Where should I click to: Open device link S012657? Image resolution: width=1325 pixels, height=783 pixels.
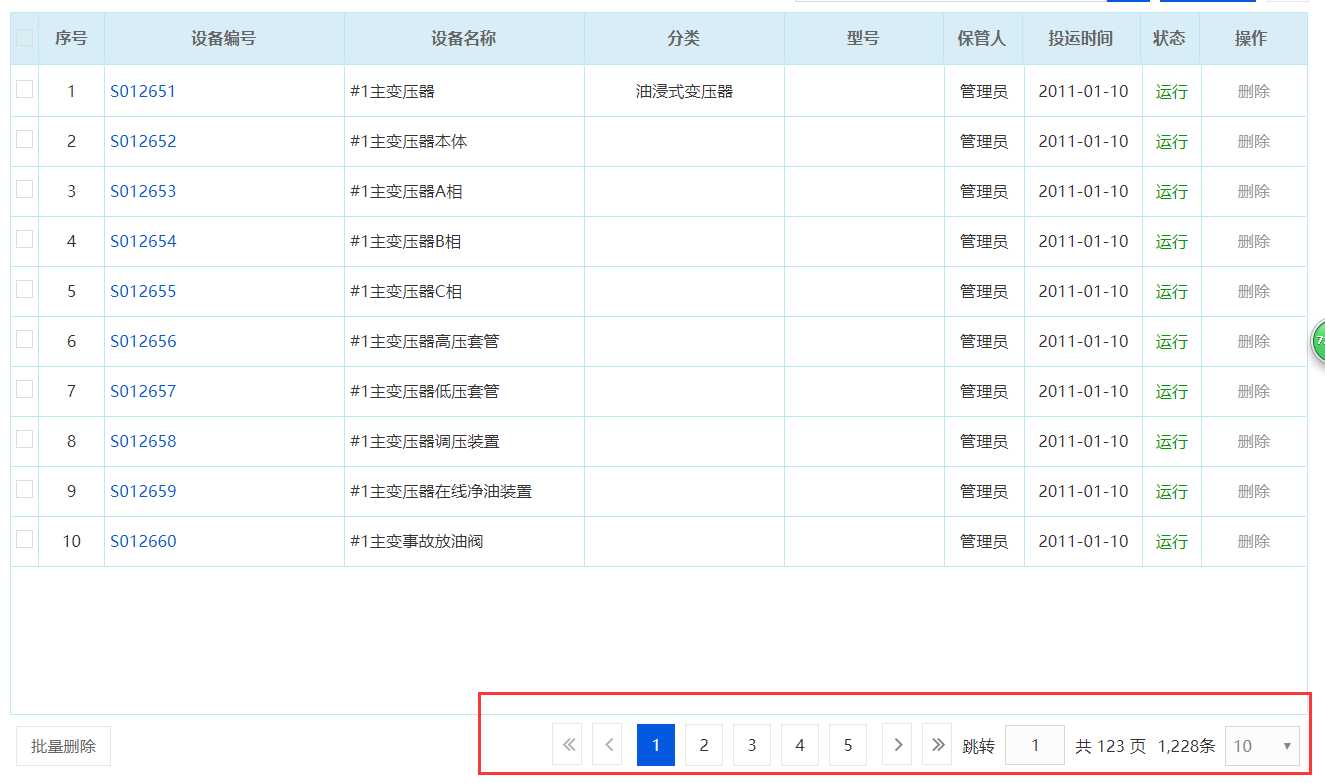[x=143, y=391]
